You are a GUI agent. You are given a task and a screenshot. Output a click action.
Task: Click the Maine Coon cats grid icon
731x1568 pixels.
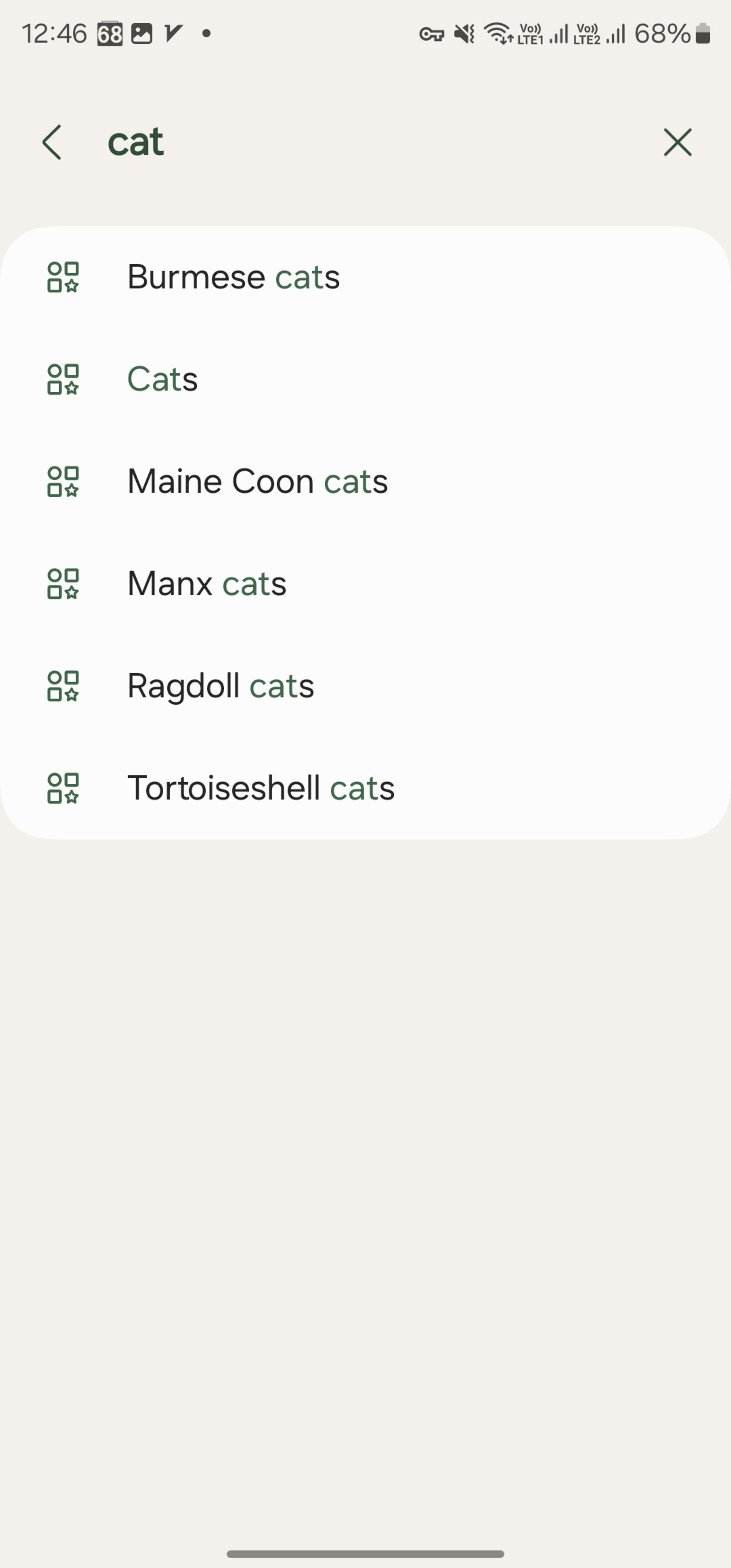click(63, 481)
